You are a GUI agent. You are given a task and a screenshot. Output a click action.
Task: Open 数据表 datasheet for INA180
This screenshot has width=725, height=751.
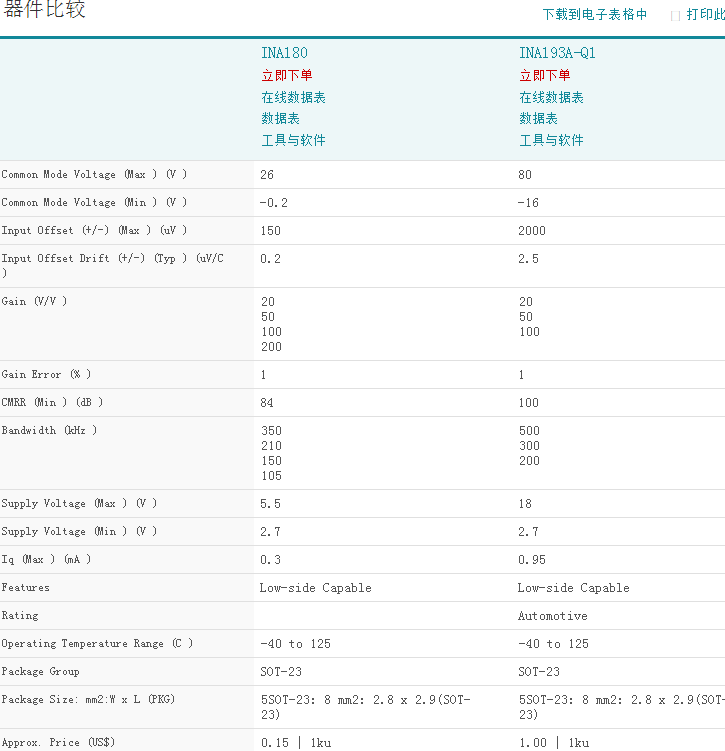pos(280,118)
